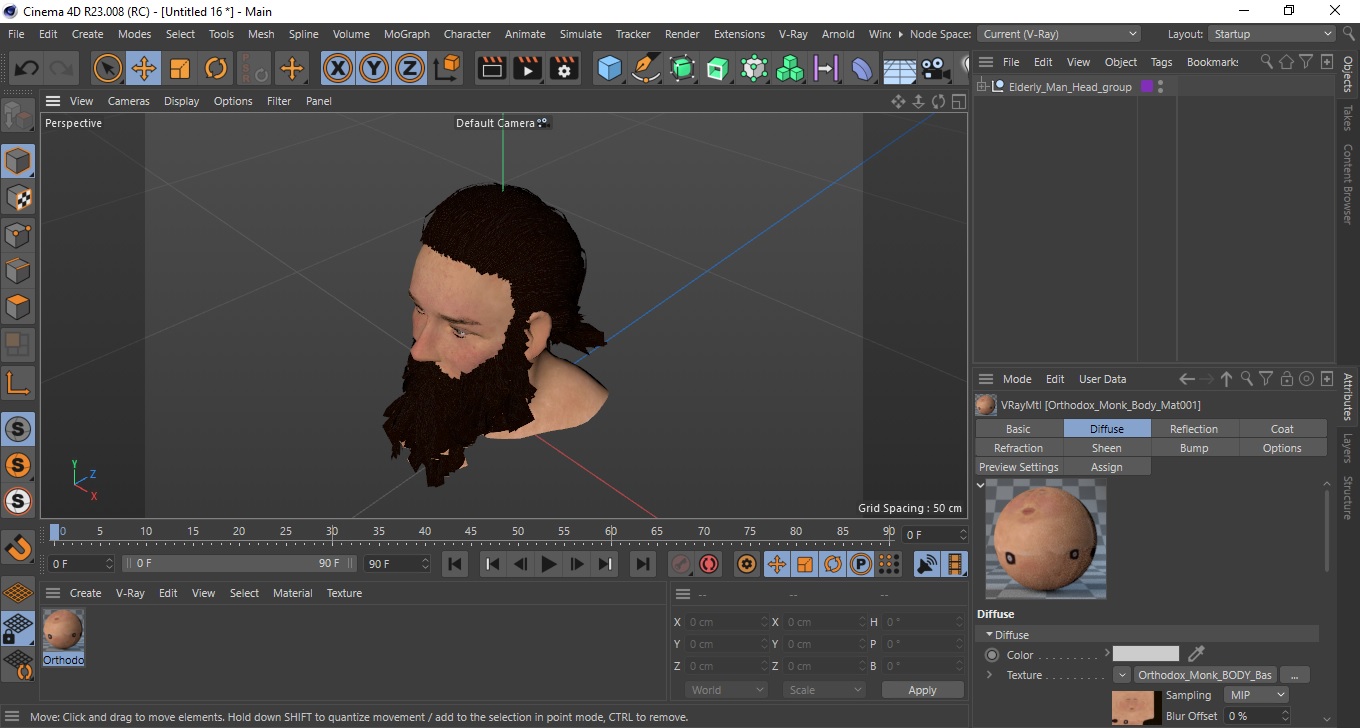Pick color with eyedropper icon
Viewport: 1360px width, 728px height.
click(x=1195, y=654)
